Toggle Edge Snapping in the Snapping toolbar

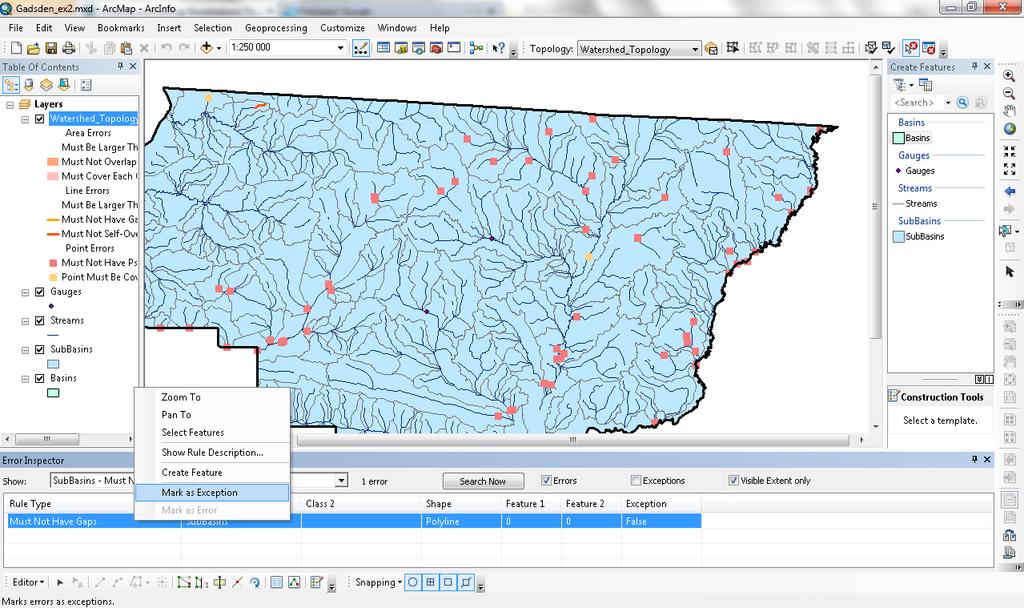pyautogui.click(x=466, y=582)
